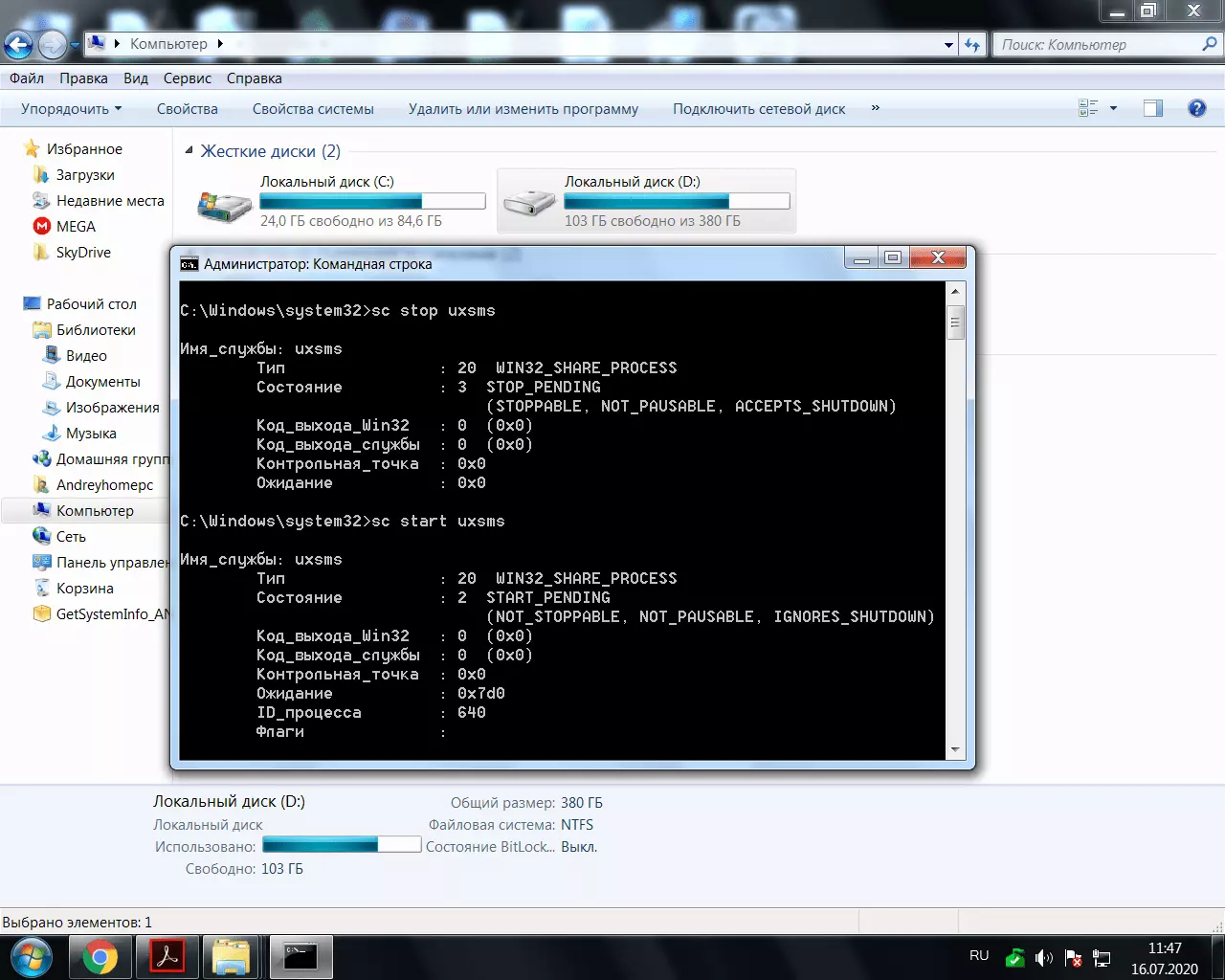This screenshot has width=1225, height=980.
Task: Select Недавние места in the sidebar
Action: pyautogui.click(x=99, y=201)
